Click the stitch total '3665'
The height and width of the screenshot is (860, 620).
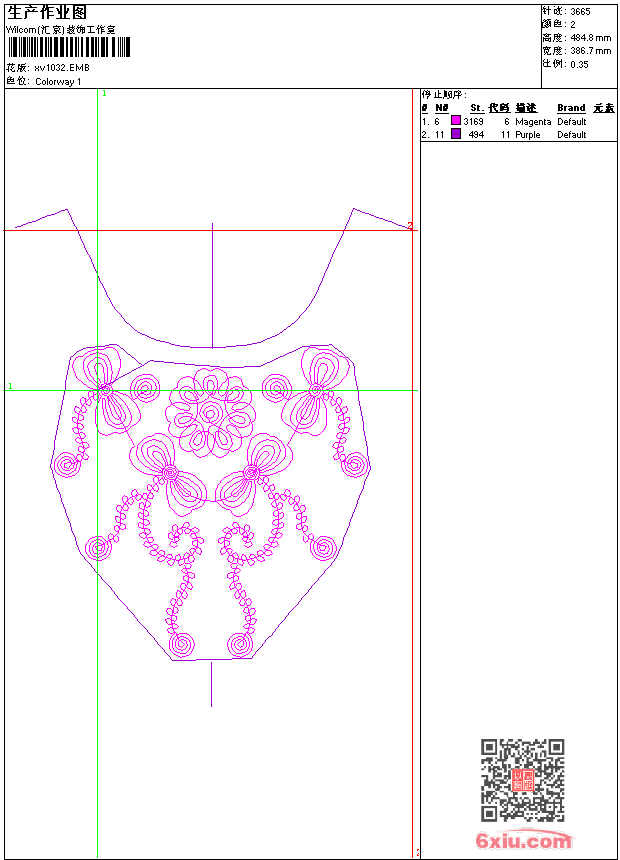click(580, 12)
